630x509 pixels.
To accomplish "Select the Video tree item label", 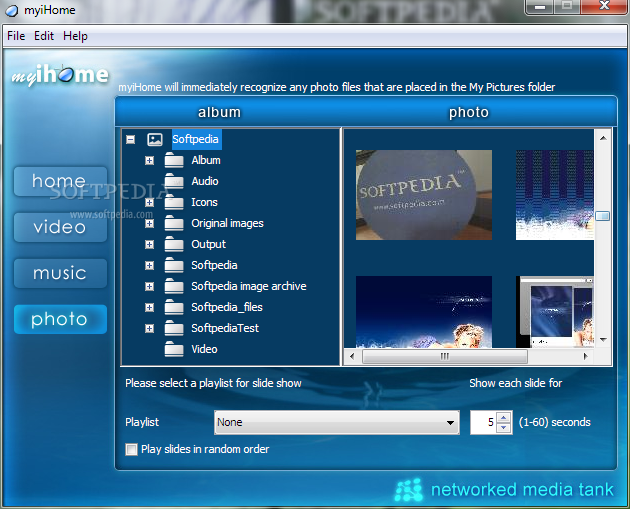I will pos(204,349).
